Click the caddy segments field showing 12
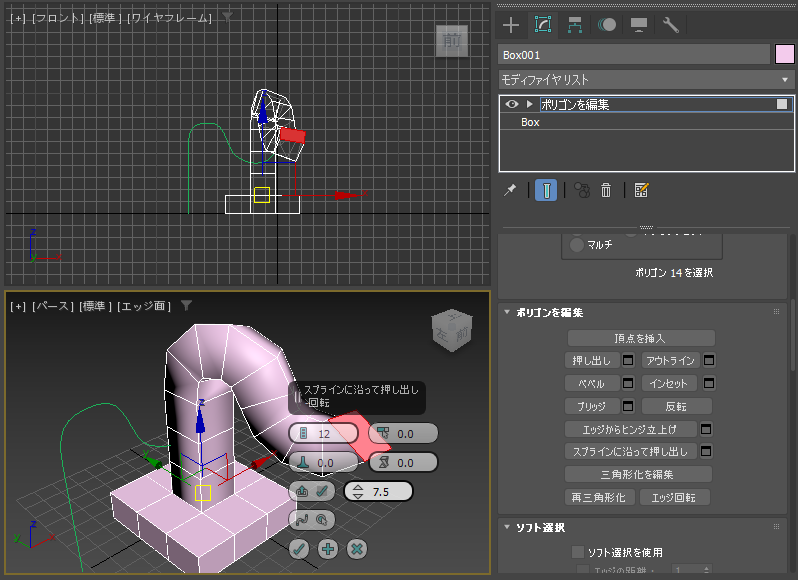Screen dimensions: 798x580 (x=324, y=433)
